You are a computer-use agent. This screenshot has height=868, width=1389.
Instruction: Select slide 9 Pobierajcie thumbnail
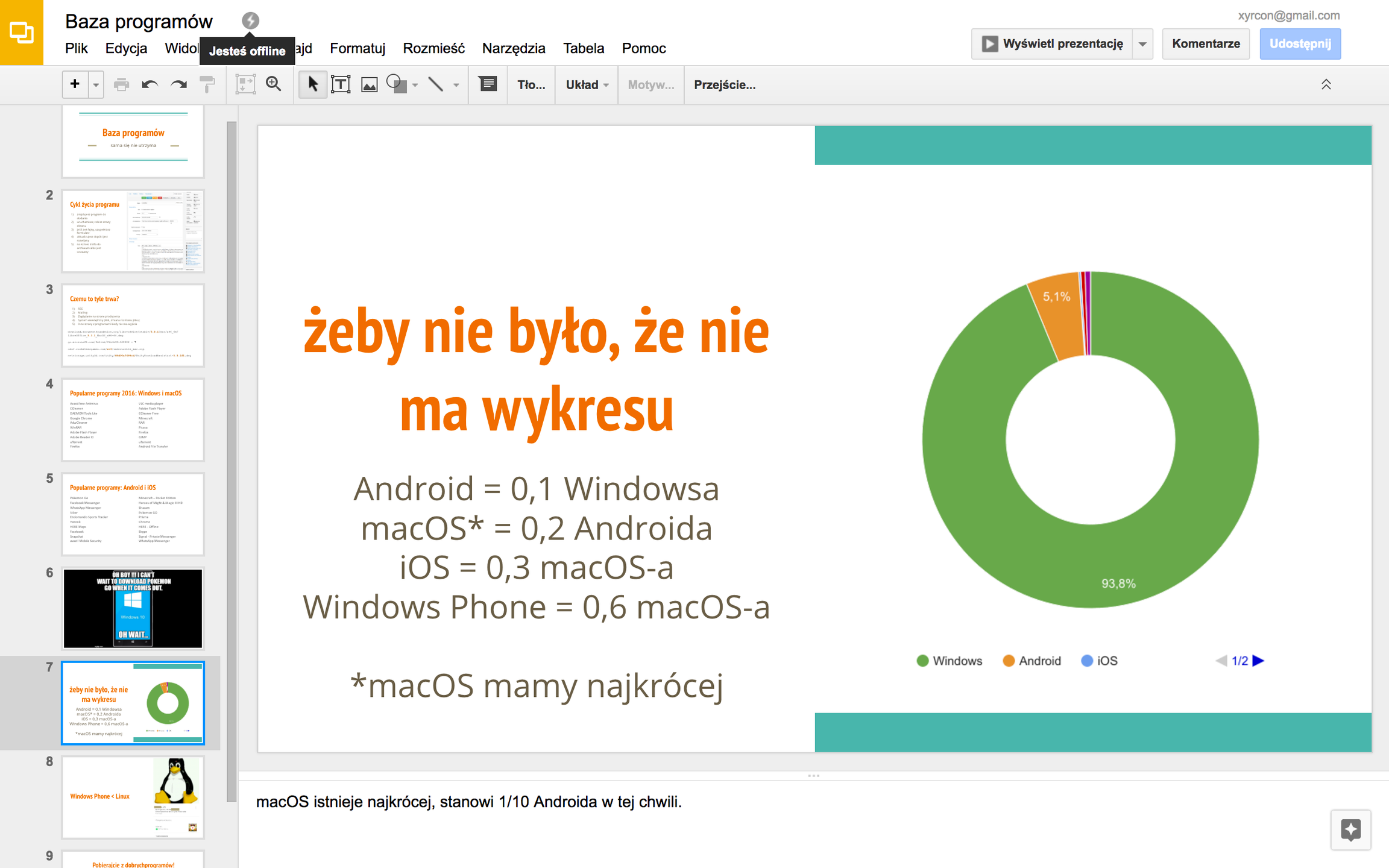(133, 860)
